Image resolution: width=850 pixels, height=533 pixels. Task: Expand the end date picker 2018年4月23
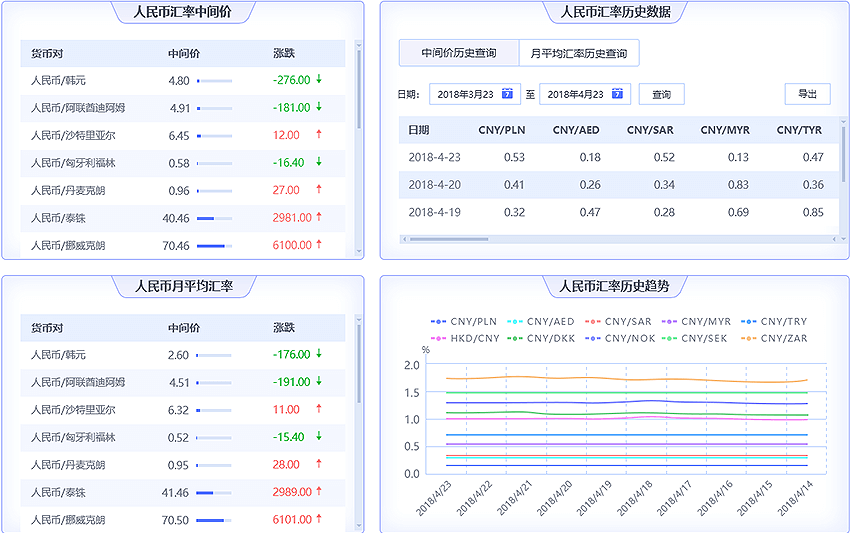click(584, 94)
